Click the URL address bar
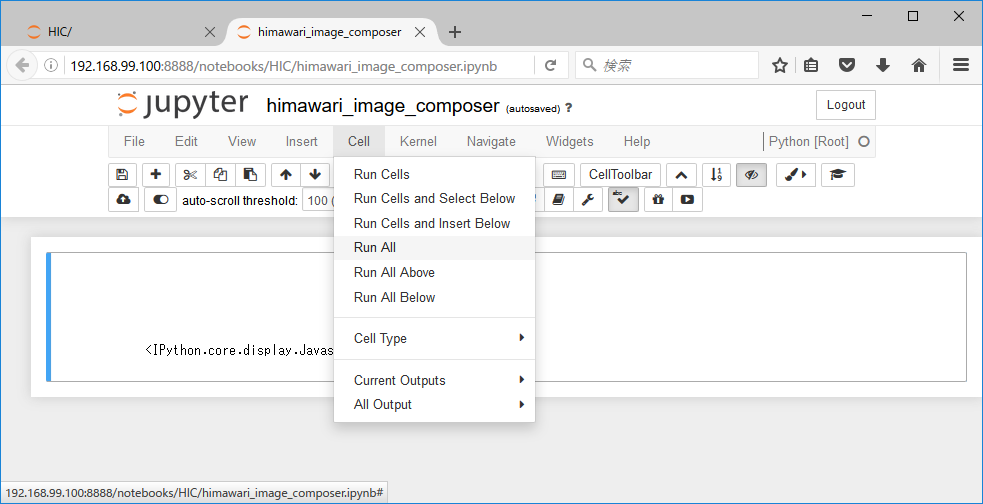 (300, 66)
